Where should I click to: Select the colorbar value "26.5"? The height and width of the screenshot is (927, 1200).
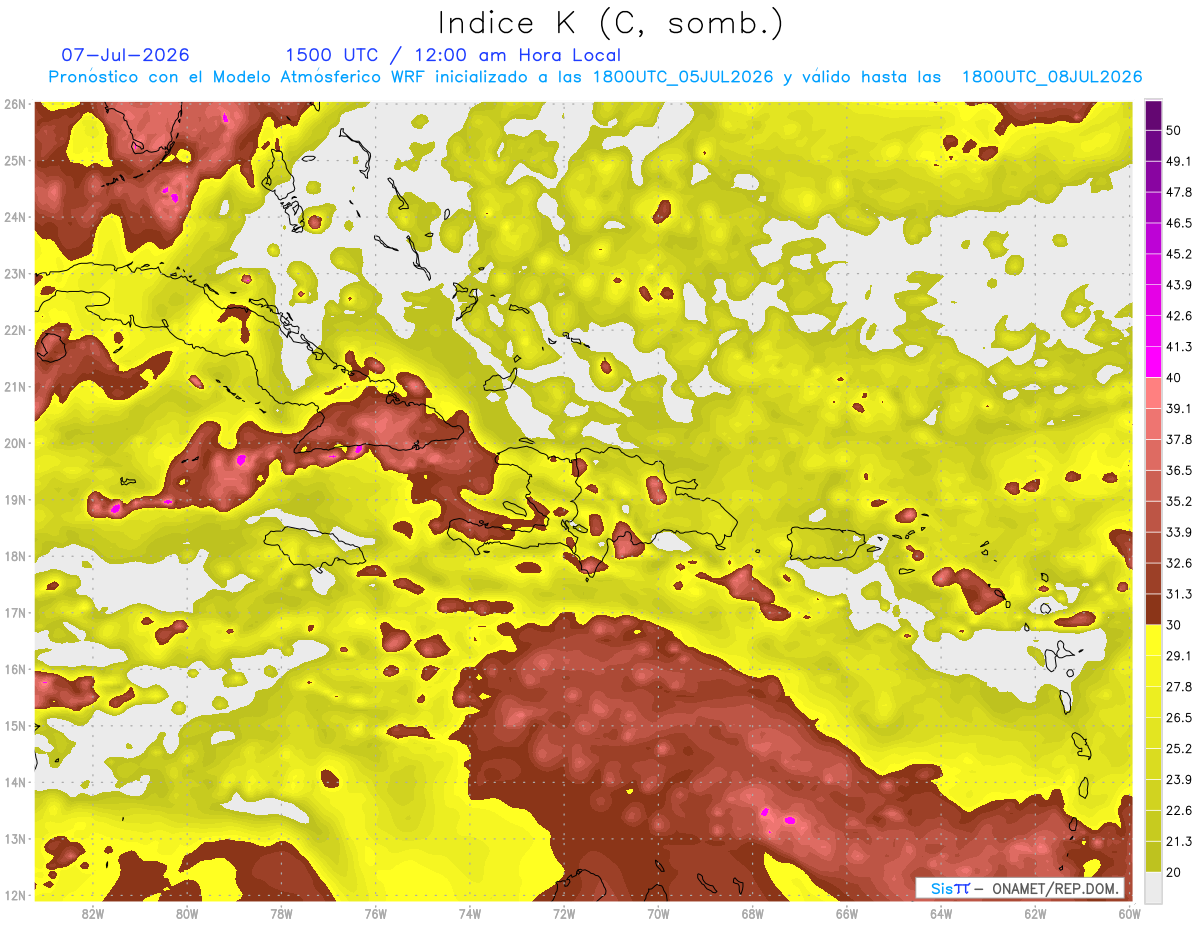[1178, 717]
